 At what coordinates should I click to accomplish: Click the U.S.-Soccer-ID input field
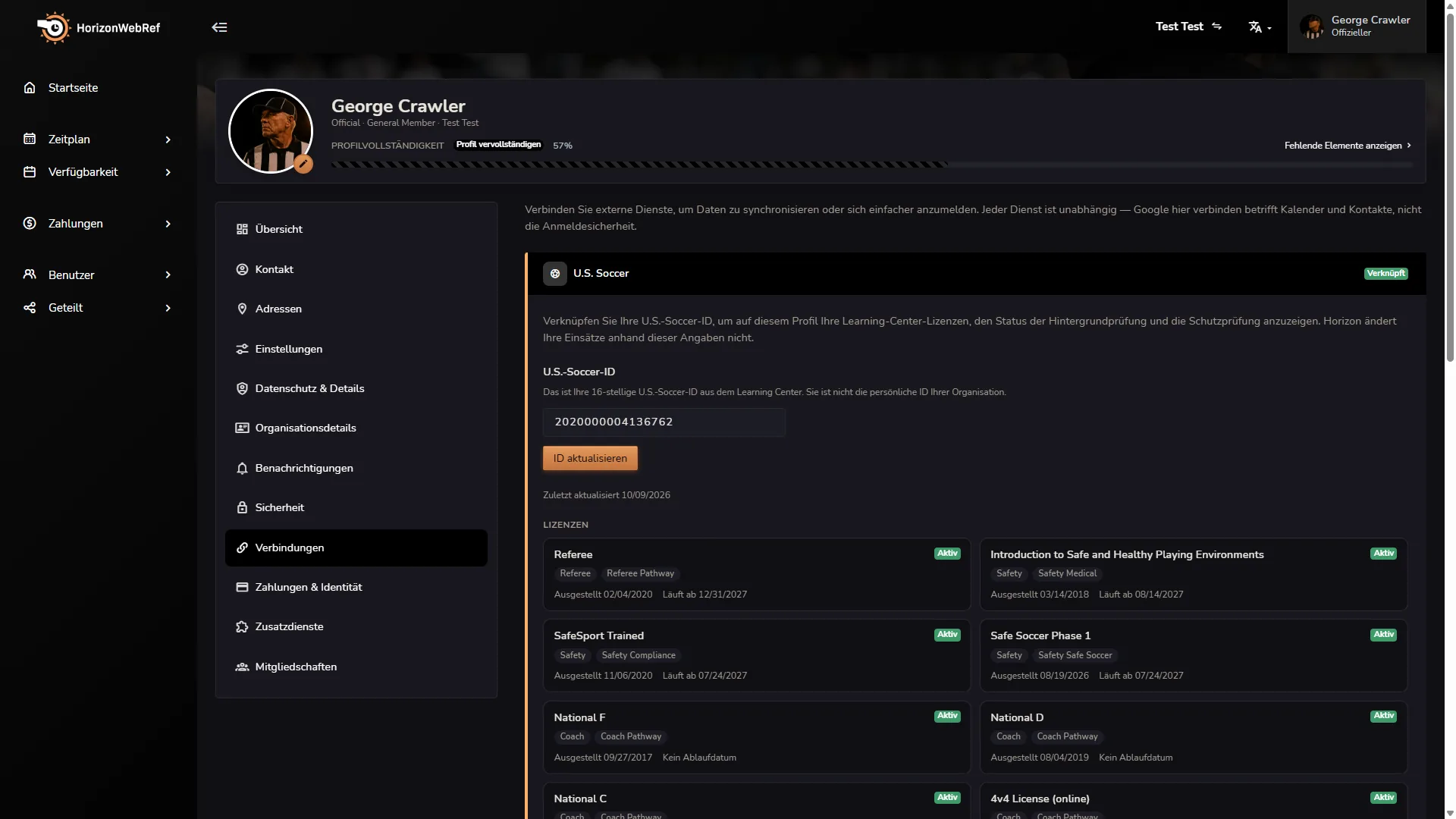(664, 422)
